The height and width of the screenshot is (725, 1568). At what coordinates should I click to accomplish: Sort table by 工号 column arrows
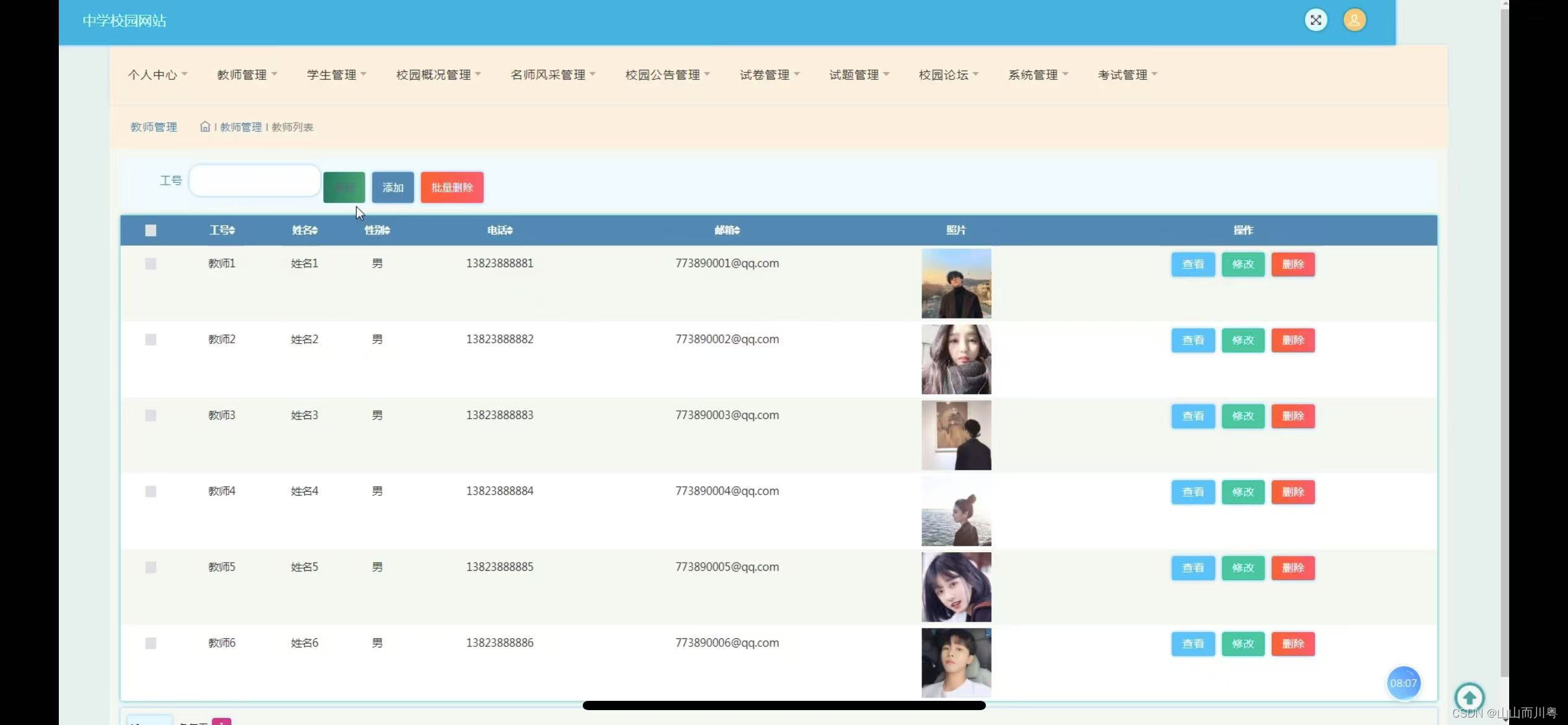(232, 231)
